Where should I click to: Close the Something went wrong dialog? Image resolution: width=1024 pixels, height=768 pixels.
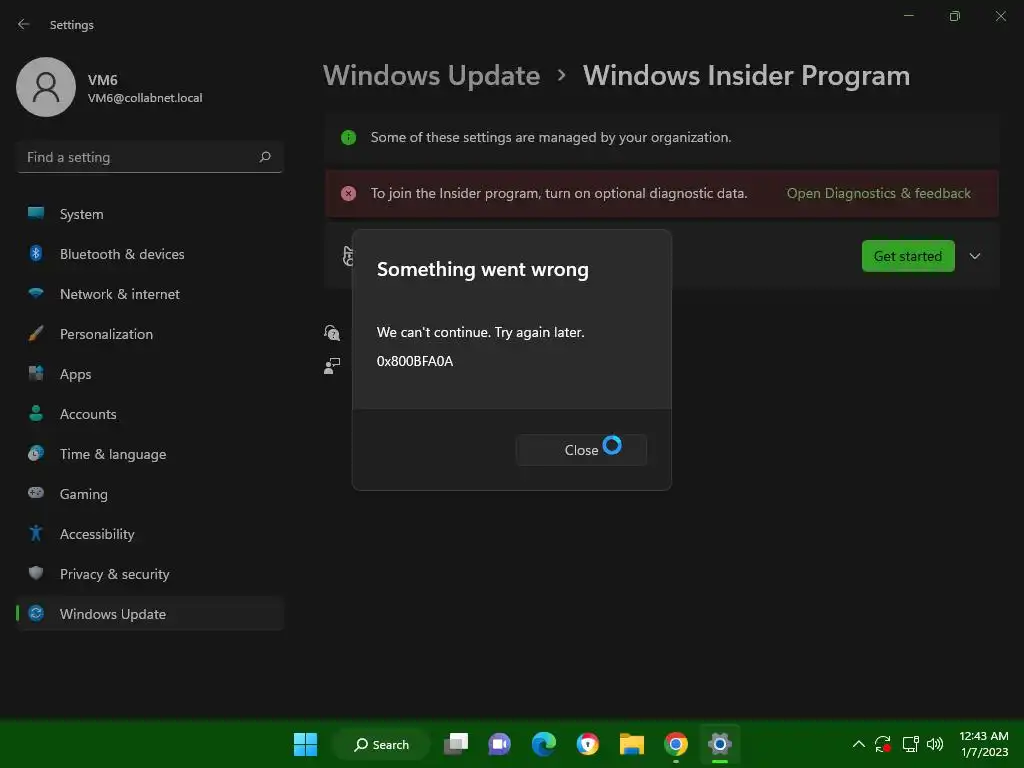(x=581, y=450)
